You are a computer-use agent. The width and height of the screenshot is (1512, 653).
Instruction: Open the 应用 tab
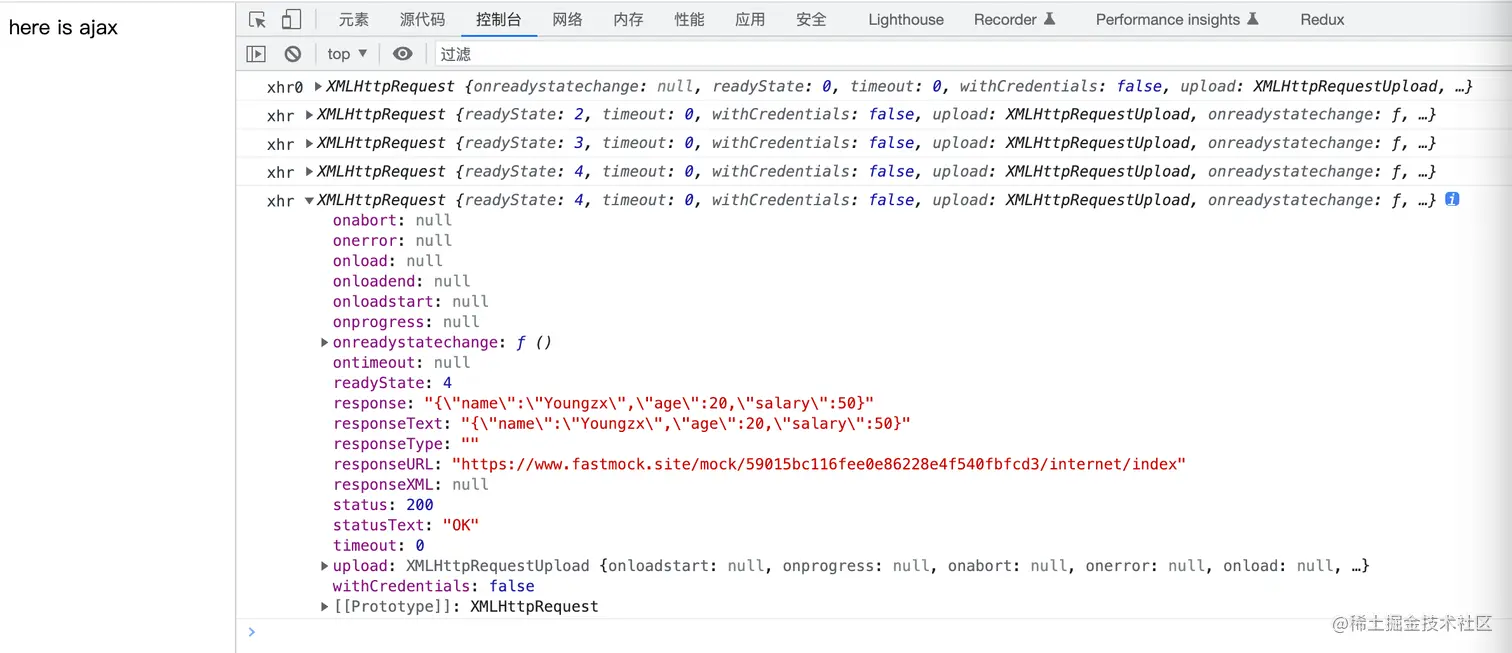[750, 19]
